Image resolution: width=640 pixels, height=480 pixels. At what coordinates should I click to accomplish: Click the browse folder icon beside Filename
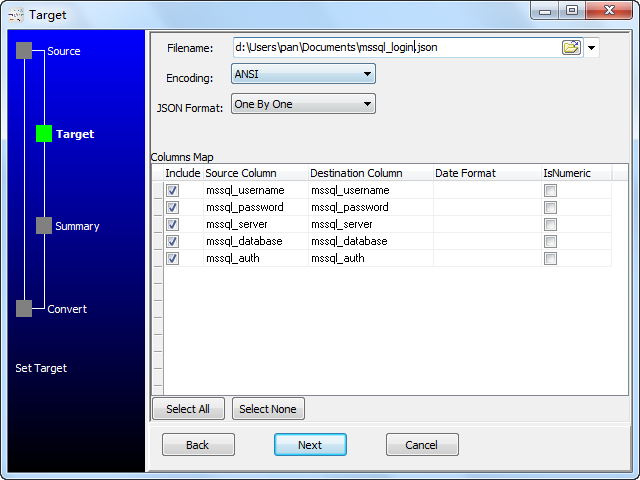point(571,47)
